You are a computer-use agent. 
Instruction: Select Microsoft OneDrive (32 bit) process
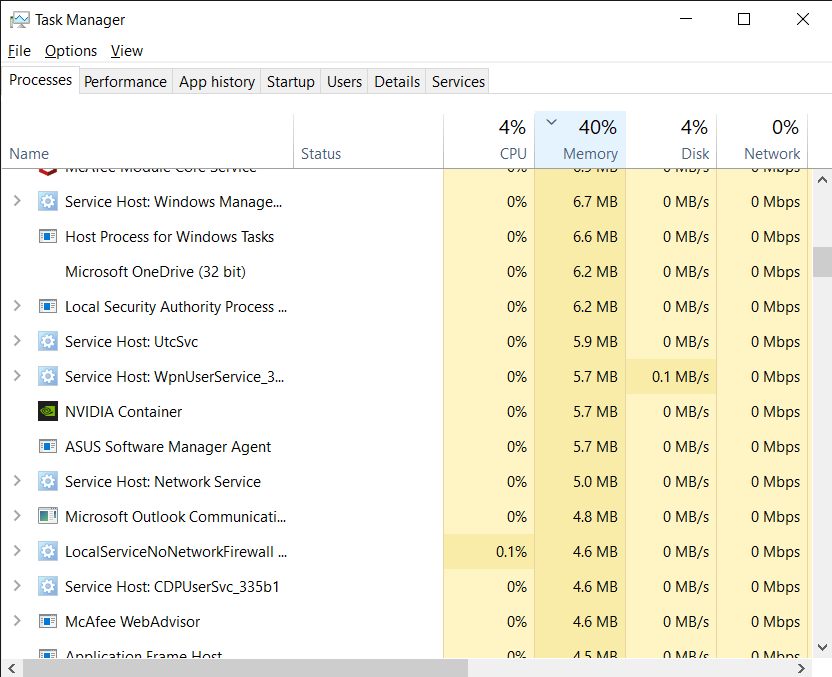pos(155,272)
